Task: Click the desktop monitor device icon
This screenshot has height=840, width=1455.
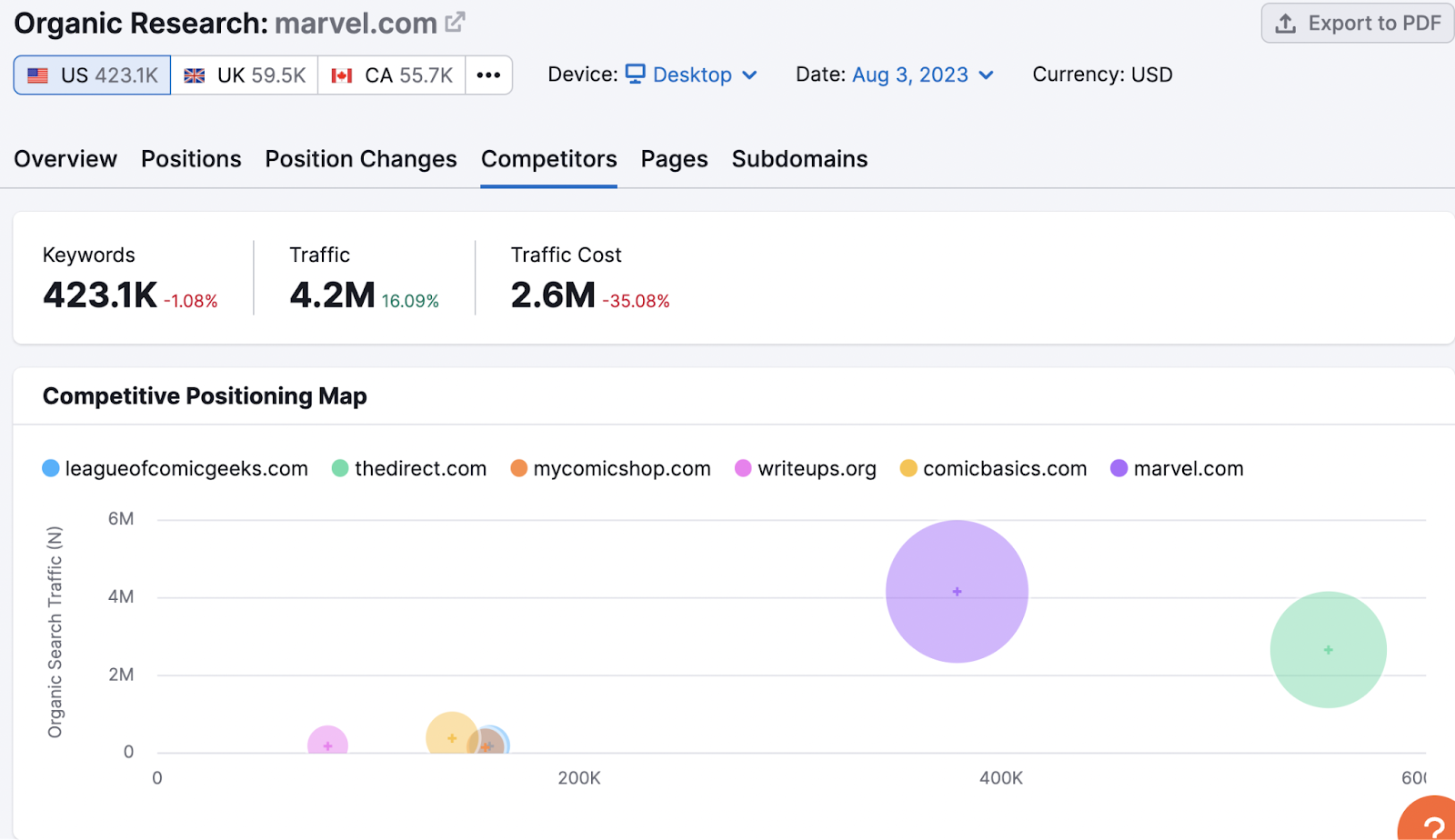Action: tap(637, 75)
